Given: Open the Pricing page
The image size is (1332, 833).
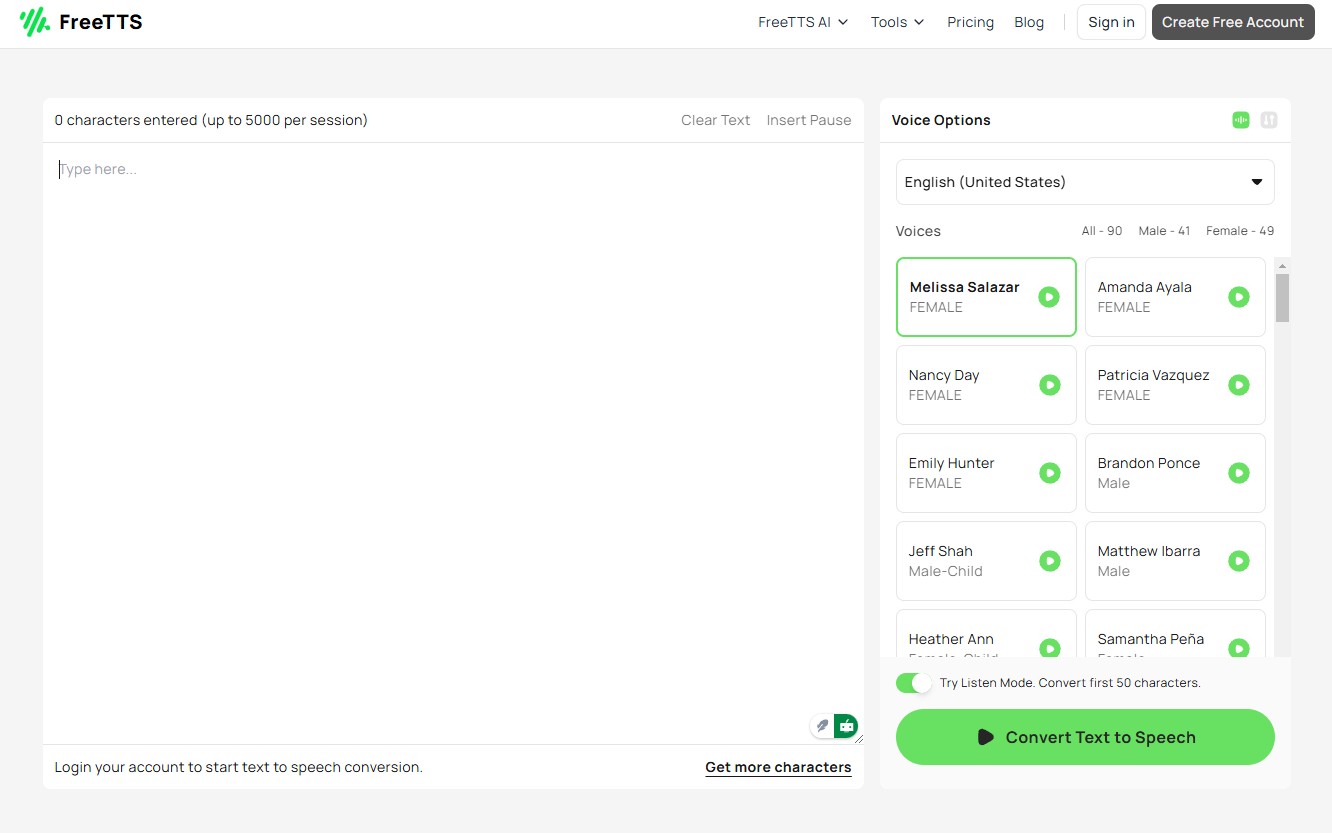Looking at the screenshot, I should pyautogui.click(x=971, y=22).
